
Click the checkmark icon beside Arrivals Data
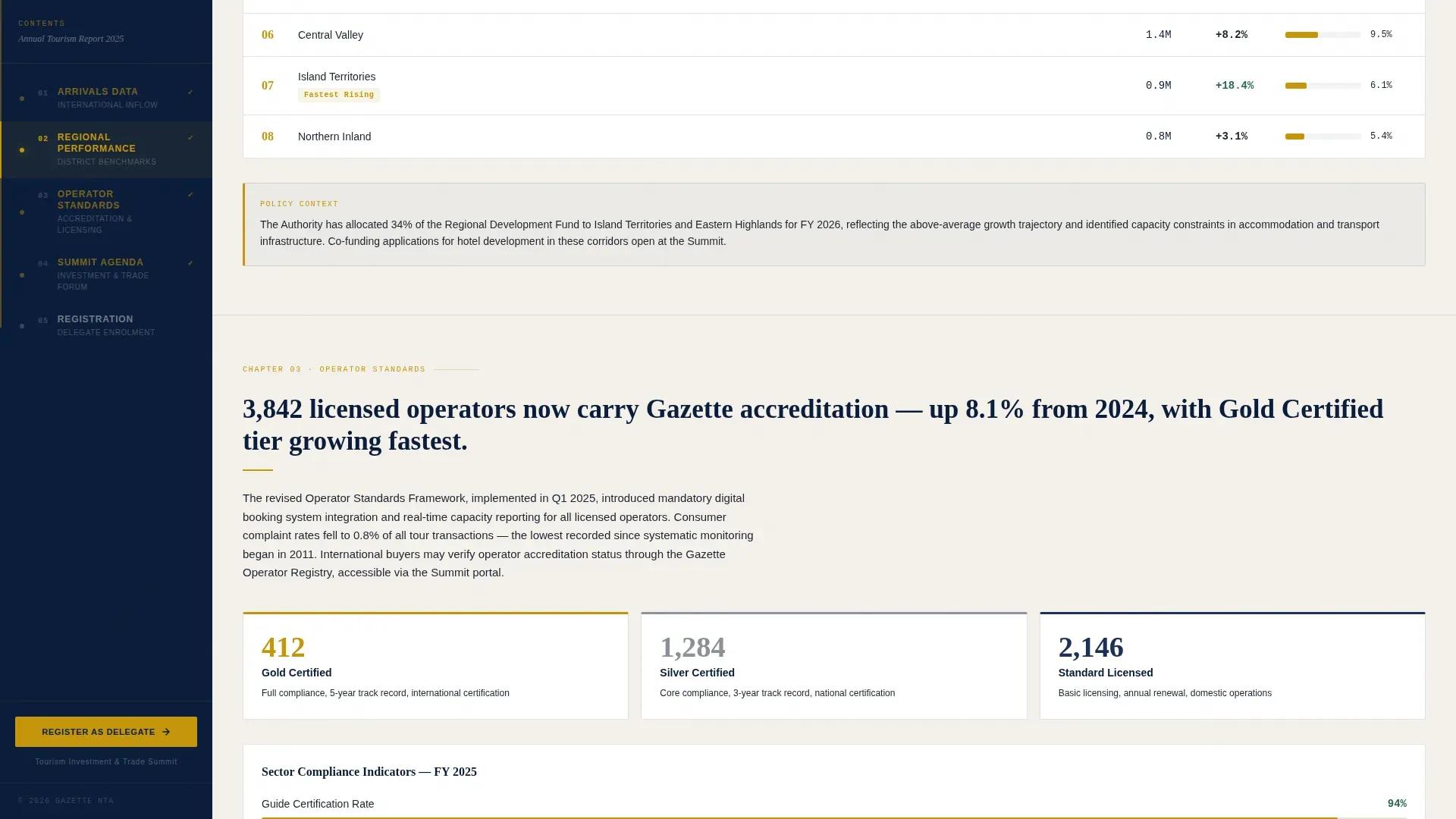coord(190,93)
